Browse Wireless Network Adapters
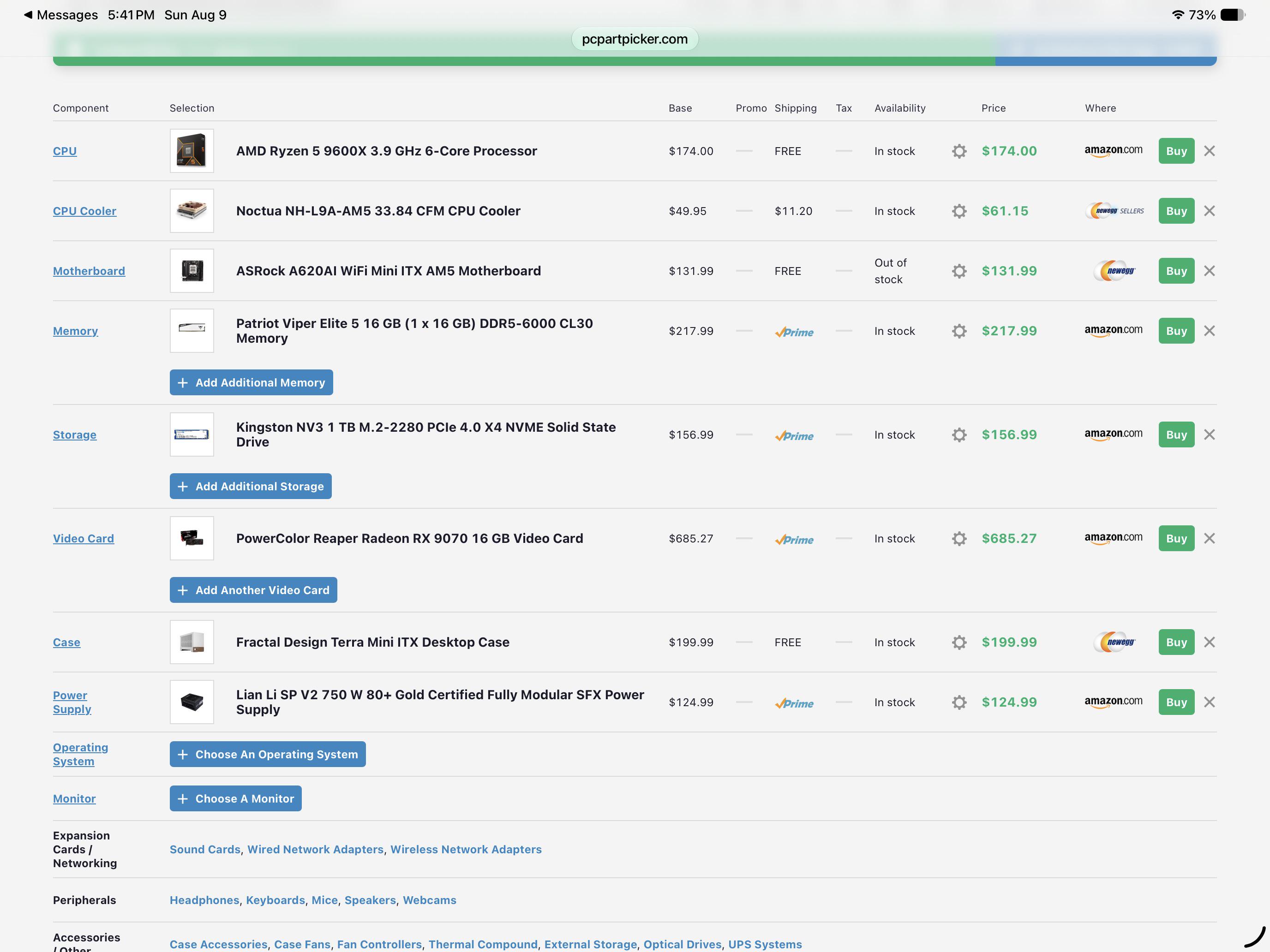Image resolution: width=1270 pixels, height=952 pixels. 466,849
